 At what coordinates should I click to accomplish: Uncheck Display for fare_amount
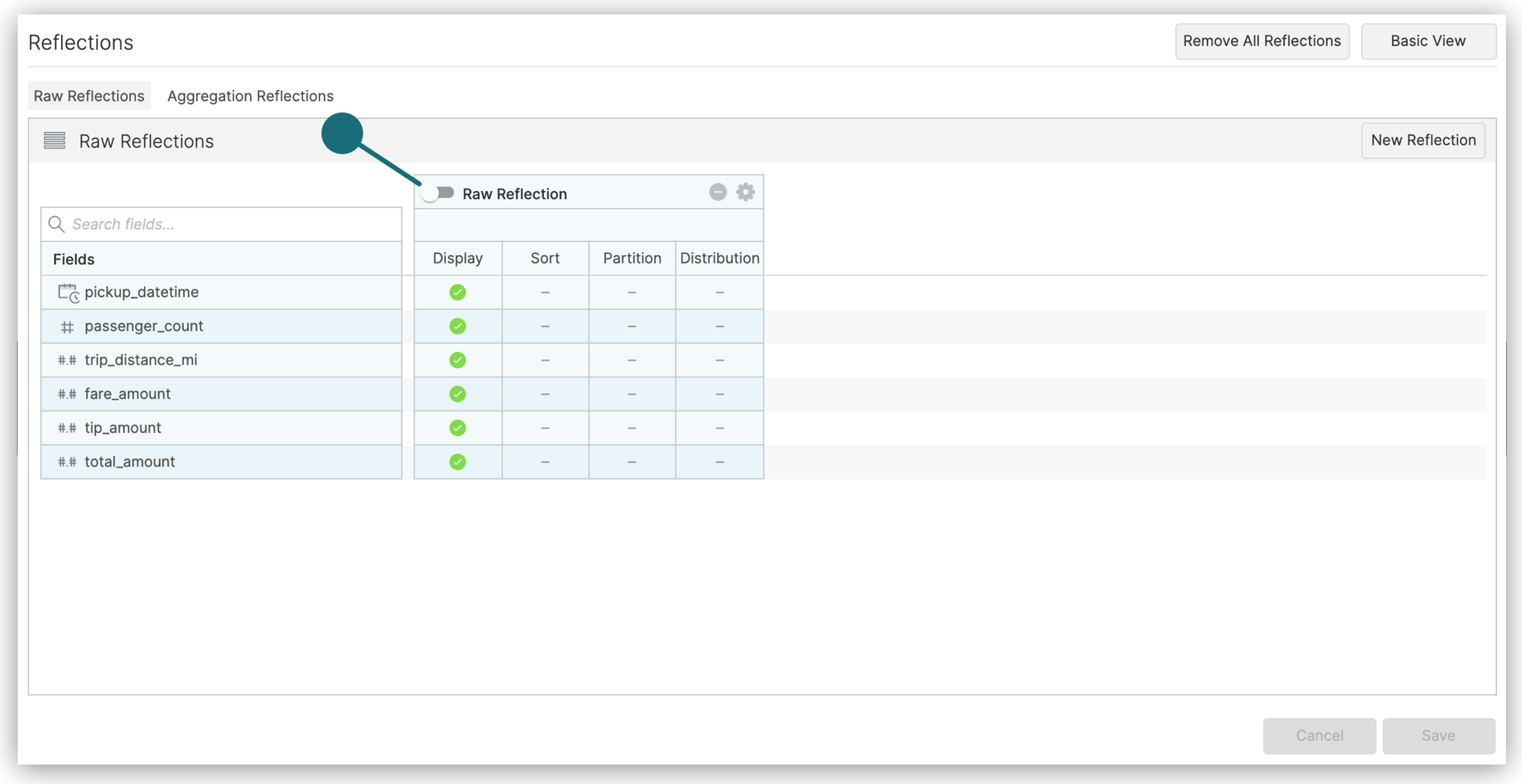tap(457, 394)
